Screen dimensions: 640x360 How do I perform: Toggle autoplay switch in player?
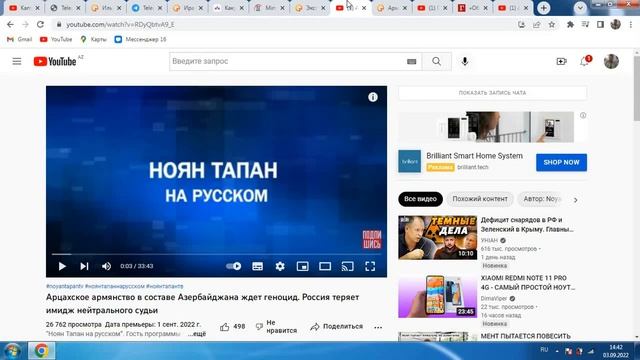(233, 266)
